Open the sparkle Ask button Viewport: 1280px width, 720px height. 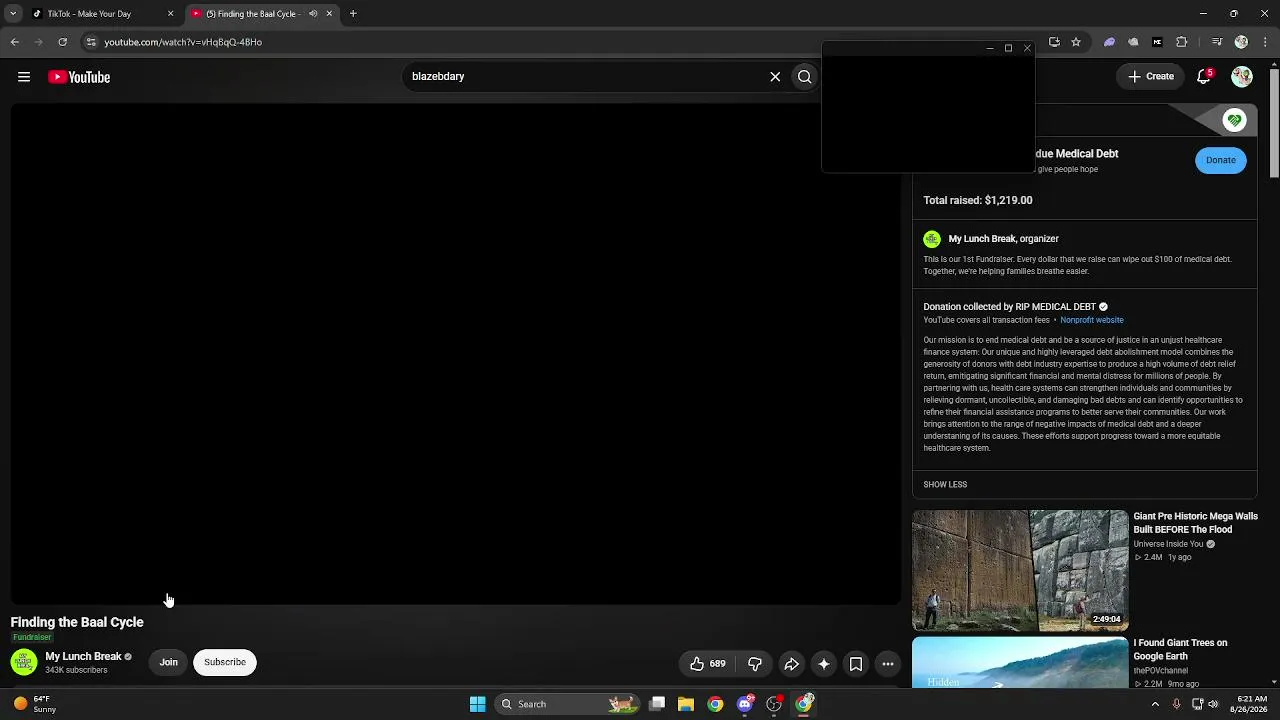pyautogui.click(x=824, y=664)
